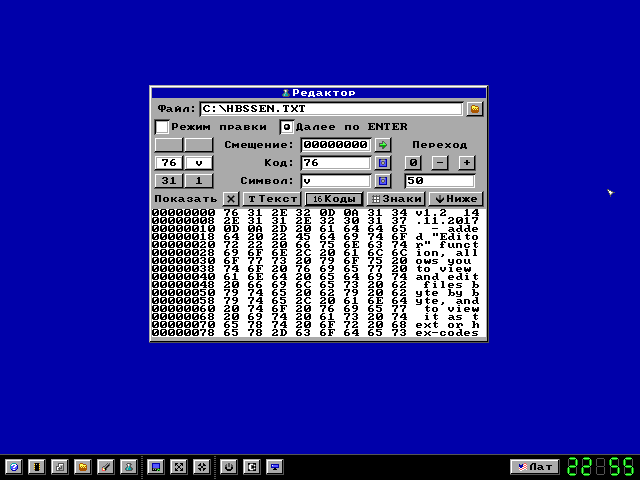640x480 pixels.
Task: Click the paintbrush icon in the taskbar
Action: [x=105, y=466]
